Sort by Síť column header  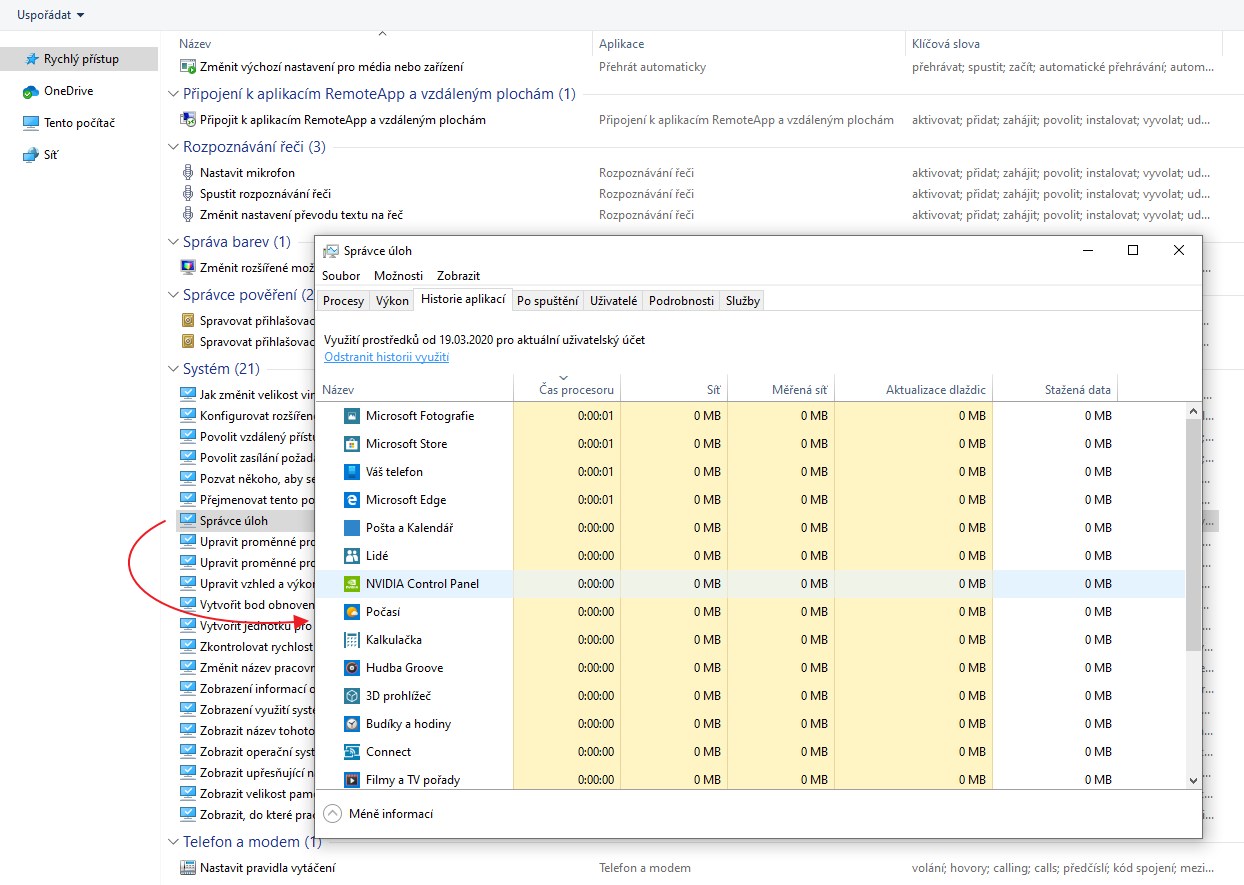click(674, 389)
